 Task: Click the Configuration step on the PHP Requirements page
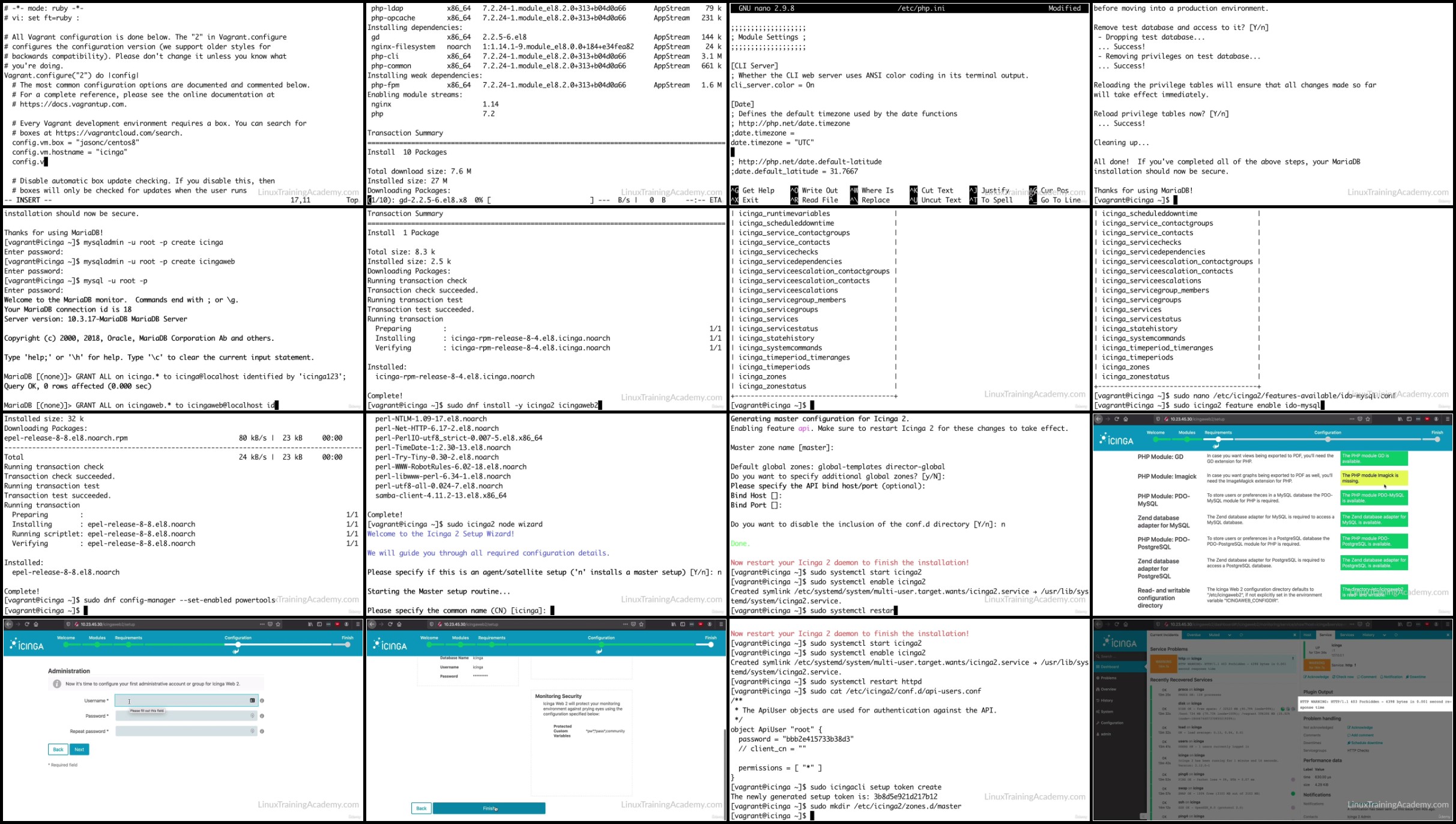(x=1328, y=436)
